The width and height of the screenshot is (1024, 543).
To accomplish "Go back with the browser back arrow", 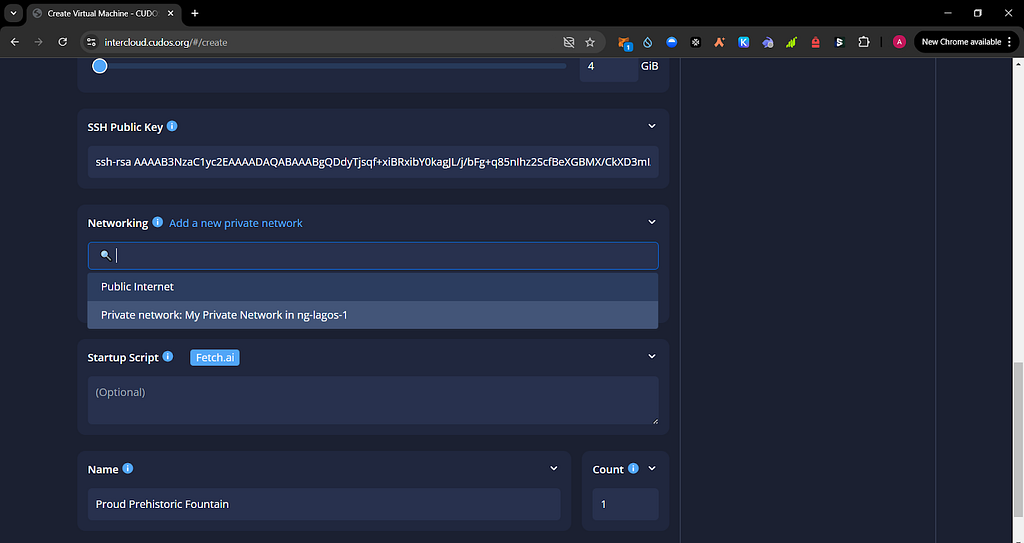I will pos(14,42).
